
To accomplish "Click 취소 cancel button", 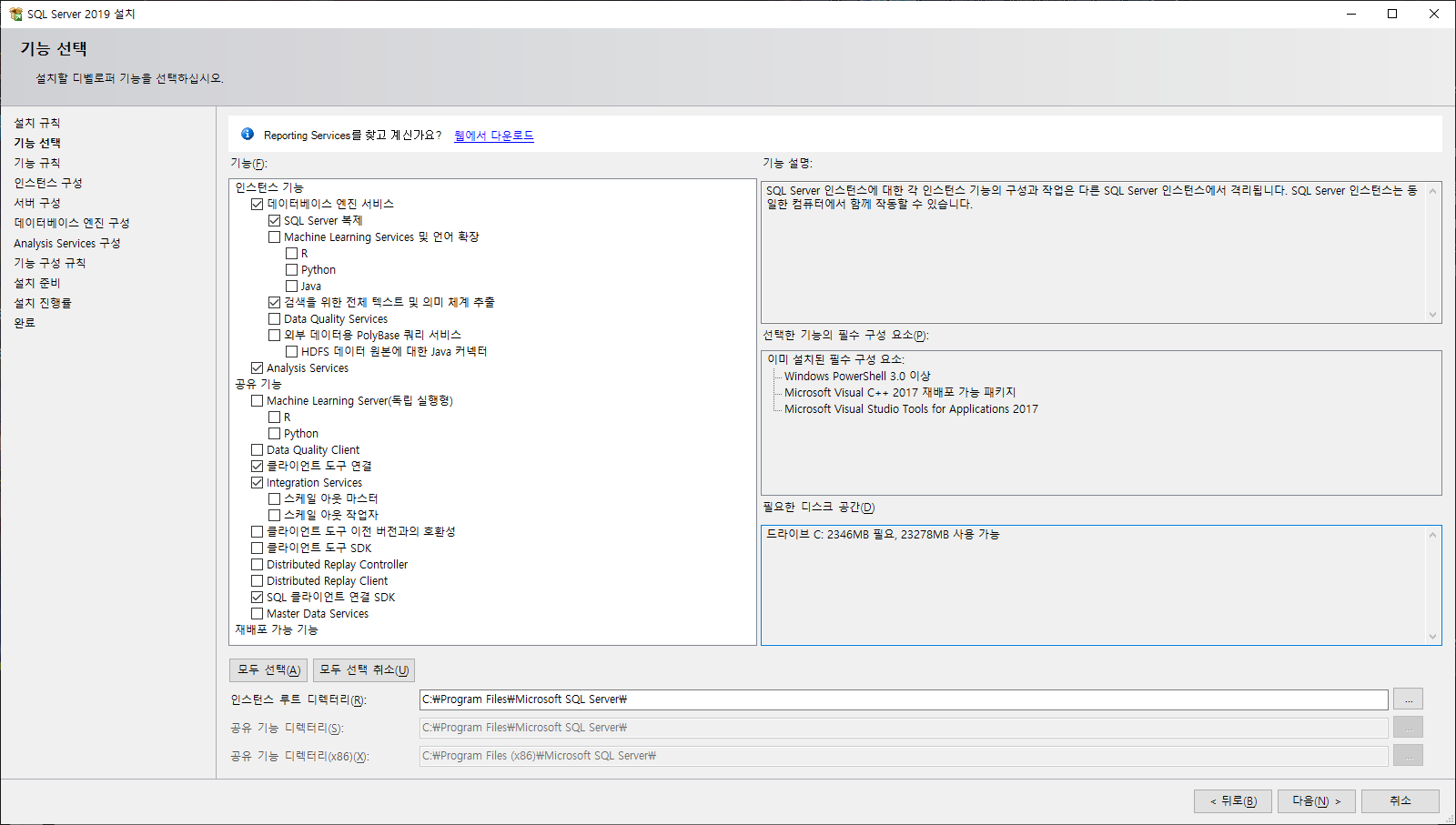I will point(1400,801).
